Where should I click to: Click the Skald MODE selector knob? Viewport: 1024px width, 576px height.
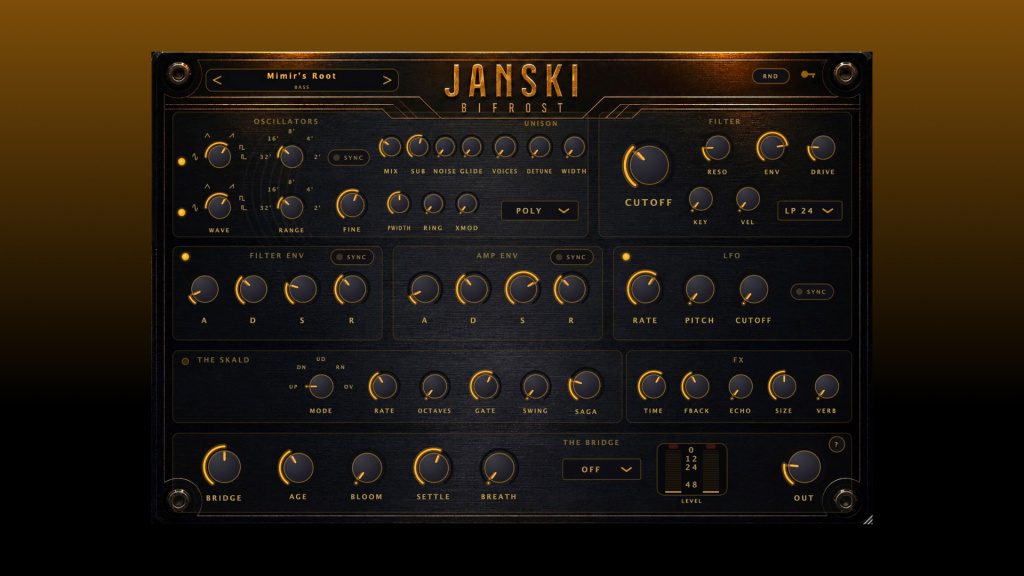(321, 387)
